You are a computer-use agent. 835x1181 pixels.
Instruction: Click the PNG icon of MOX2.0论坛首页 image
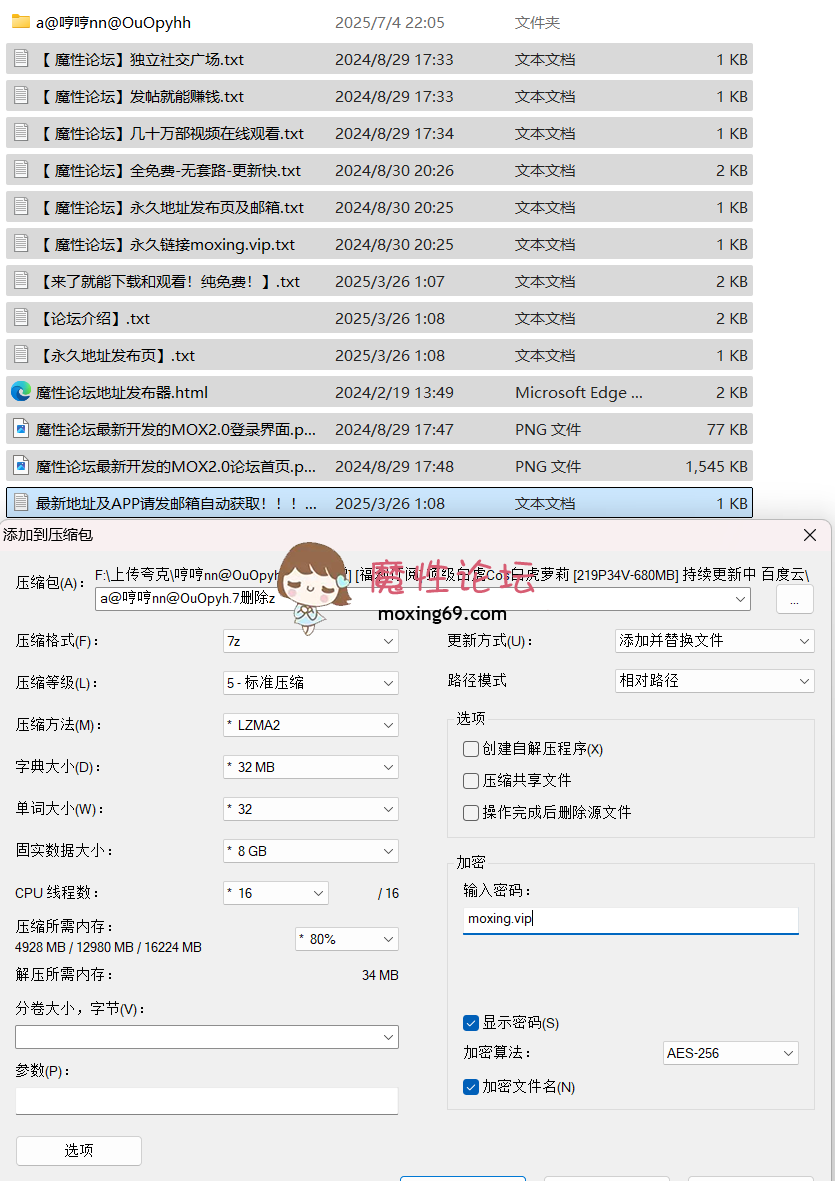[x=21, y=466]
